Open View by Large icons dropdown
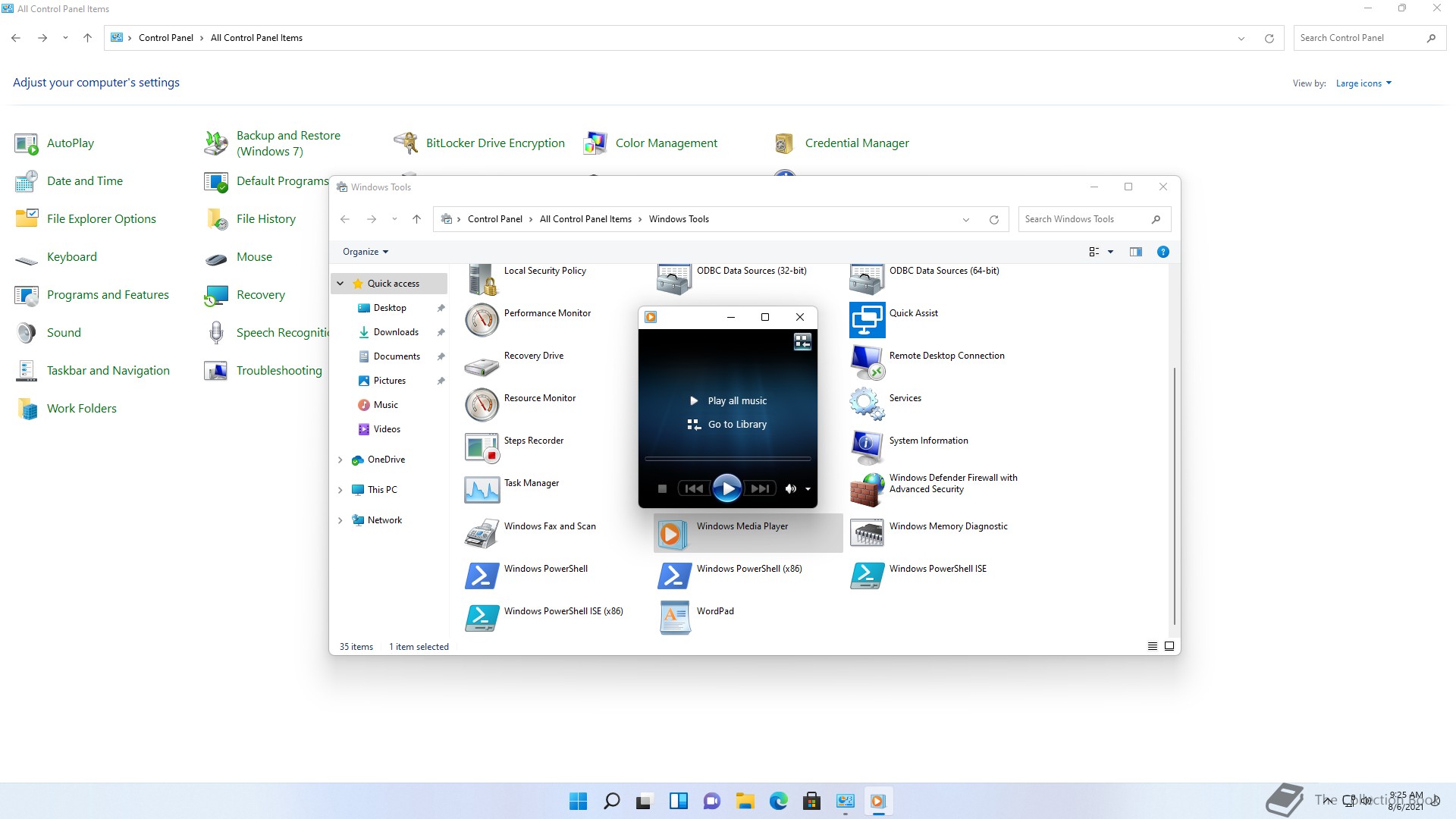Viewport: 1456px width, 819px height. point(1363,83)
